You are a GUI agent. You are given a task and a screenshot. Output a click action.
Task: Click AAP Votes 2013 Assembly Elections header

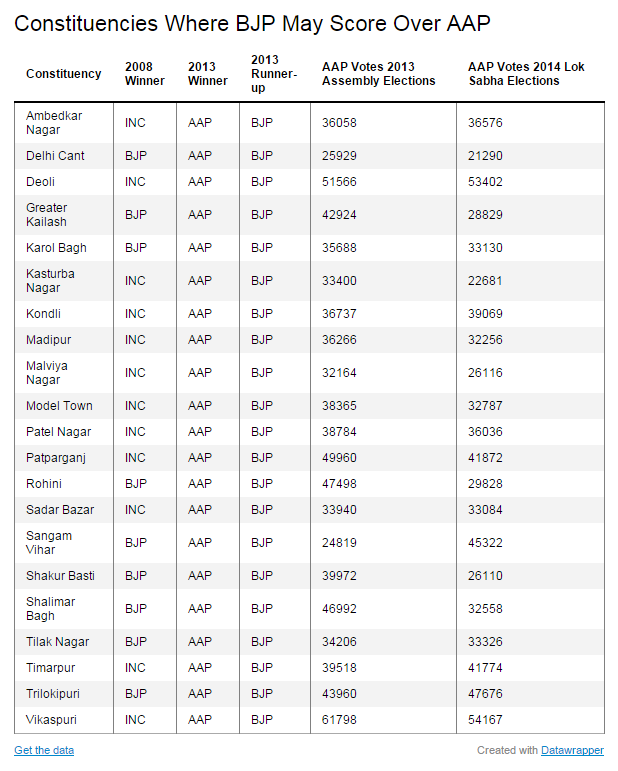379,74
